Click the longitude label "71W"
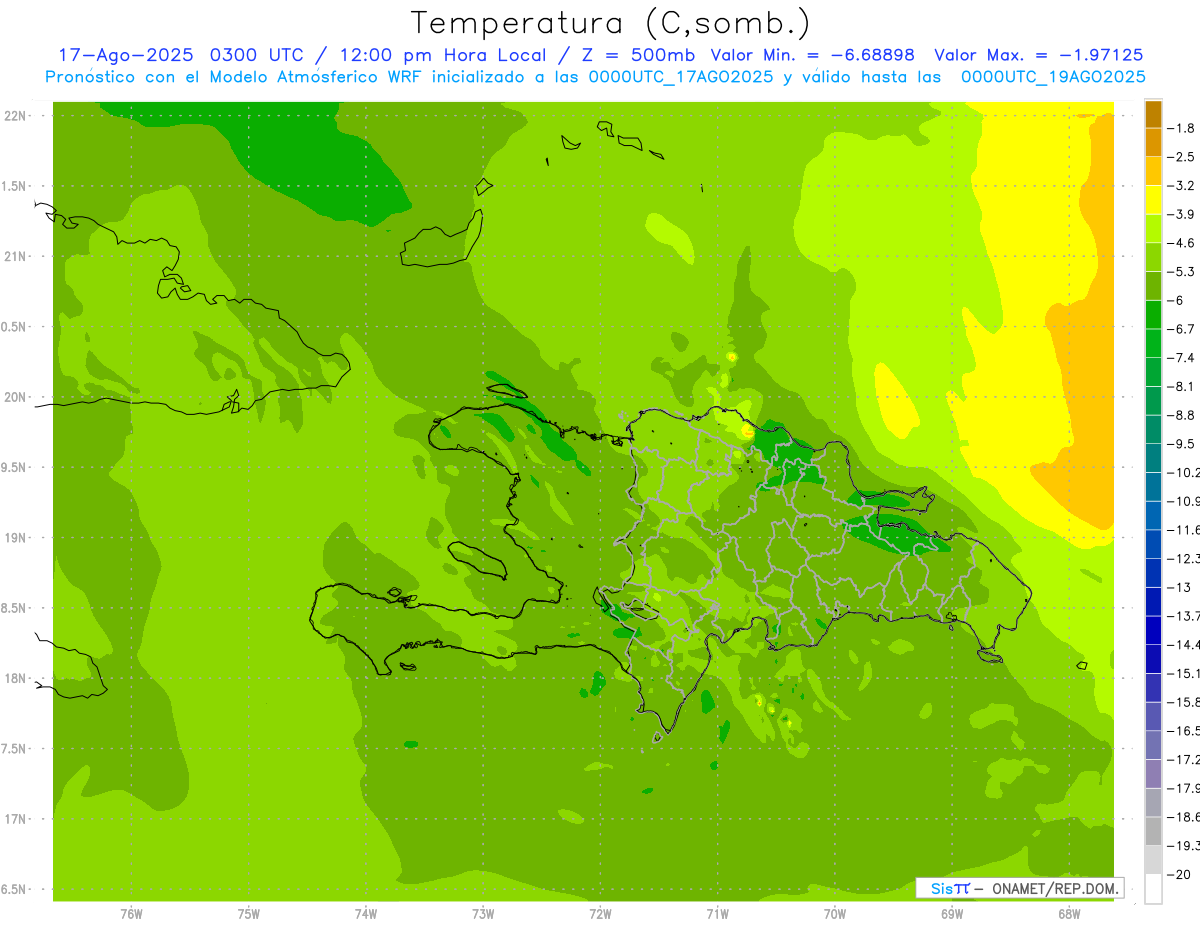This screenshot has width=1200, height=927. tap(717, 914)
